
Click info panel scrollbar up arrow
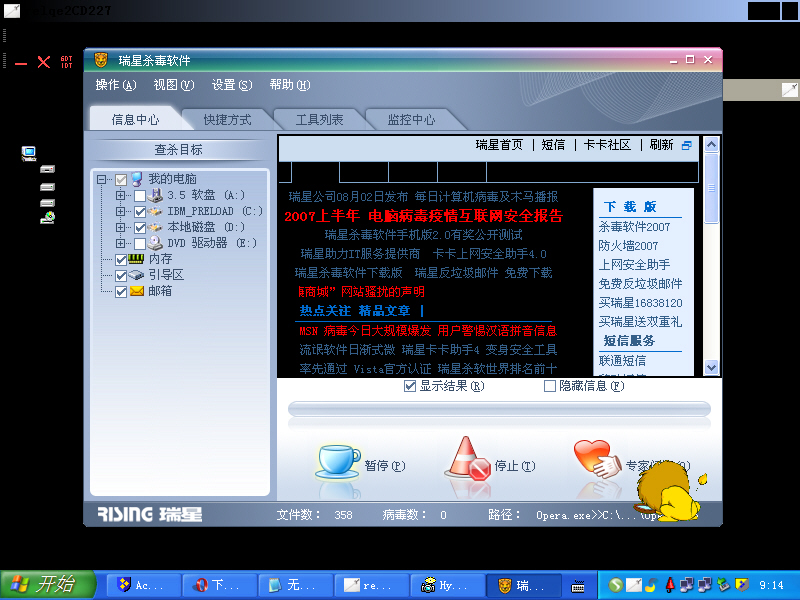click(x=711, y=145)
